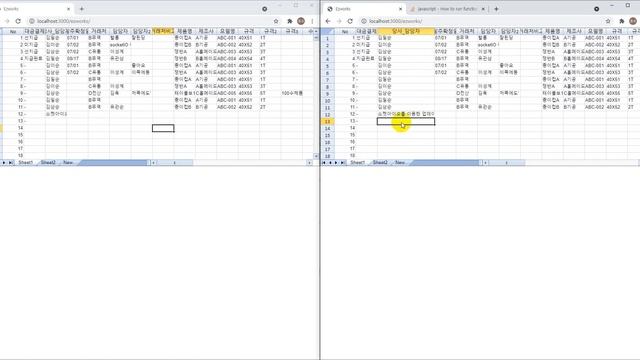The width and height of the screenshot is (640, 360).
Task: Click previous-sheet arrow in right spreadsheet
Action: [330, 162]
